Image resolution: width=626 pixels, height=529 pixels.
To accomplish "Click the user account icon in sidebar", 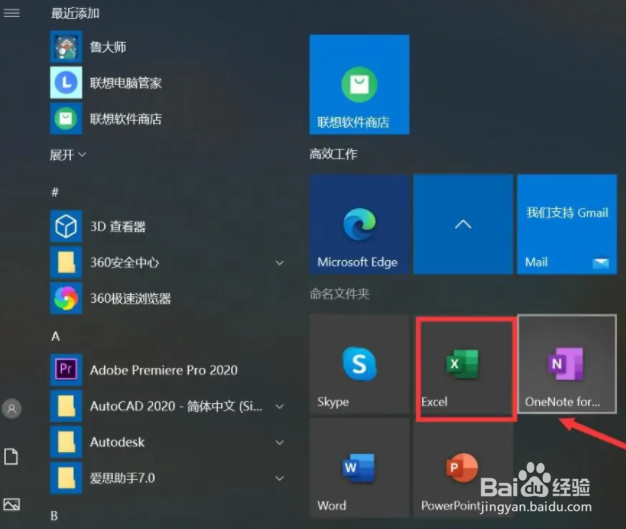I will [12, 408].
